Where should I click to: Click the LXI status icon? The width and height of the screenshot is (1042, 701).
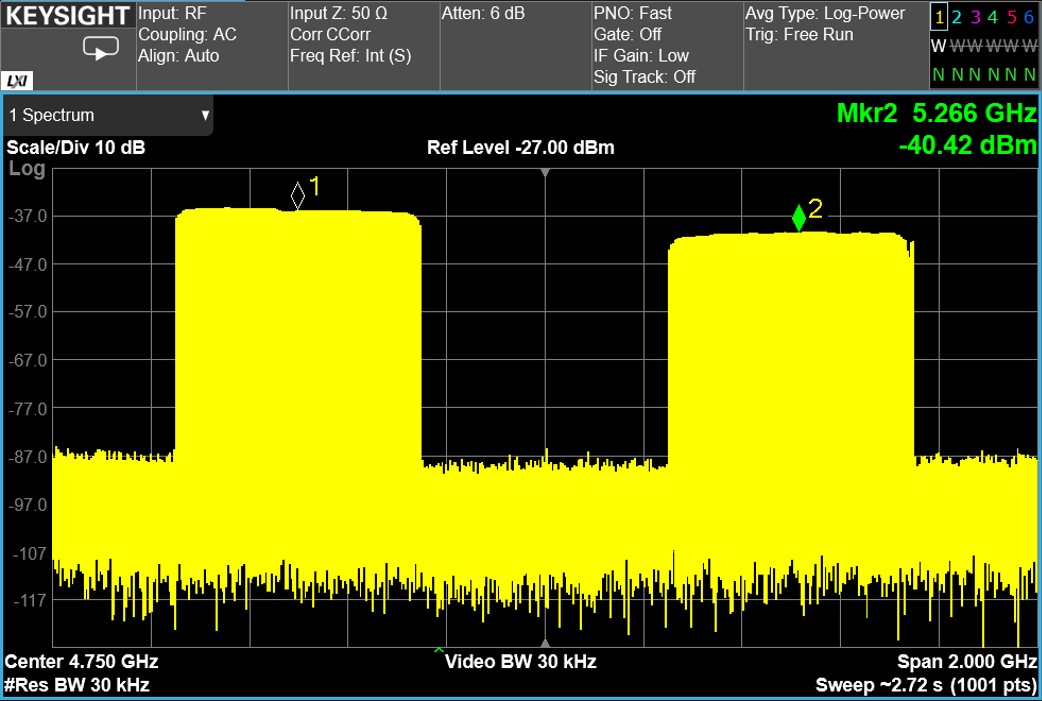[16, 80]
